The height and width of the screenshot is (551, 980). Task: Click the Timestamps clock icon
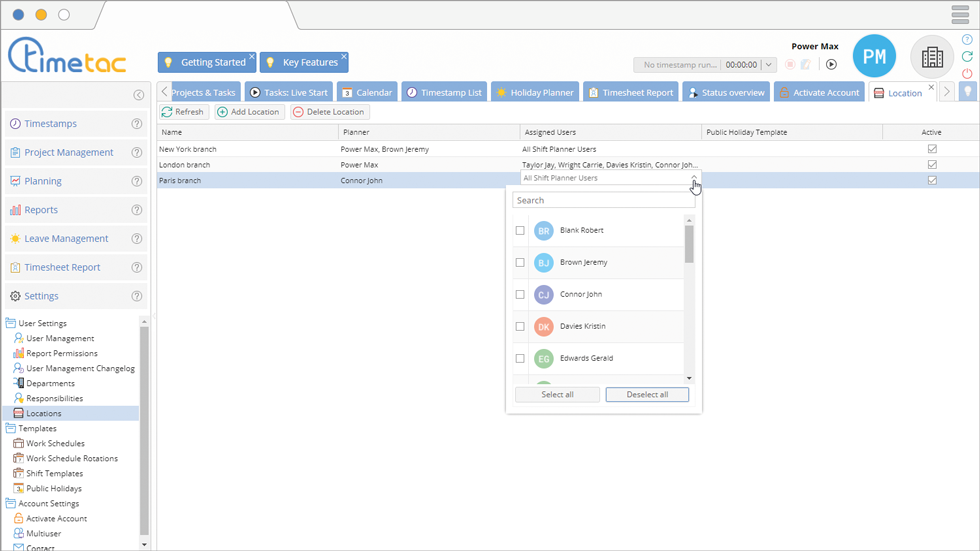coord(15,124)
